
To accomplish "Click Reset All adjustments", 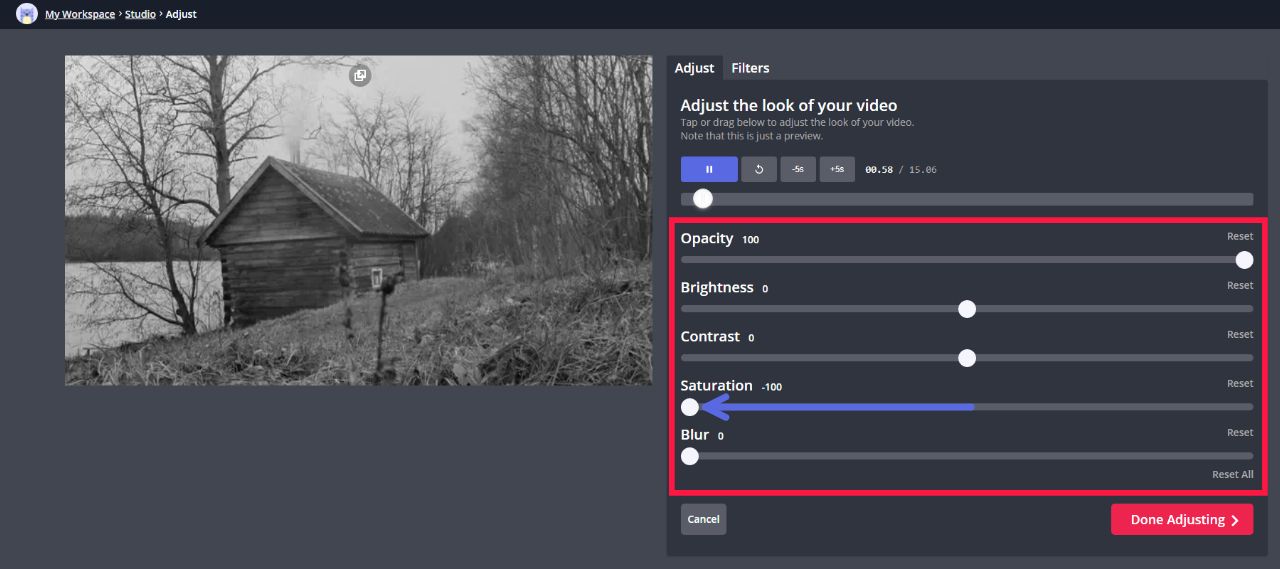I will (x=1232, y=475).
